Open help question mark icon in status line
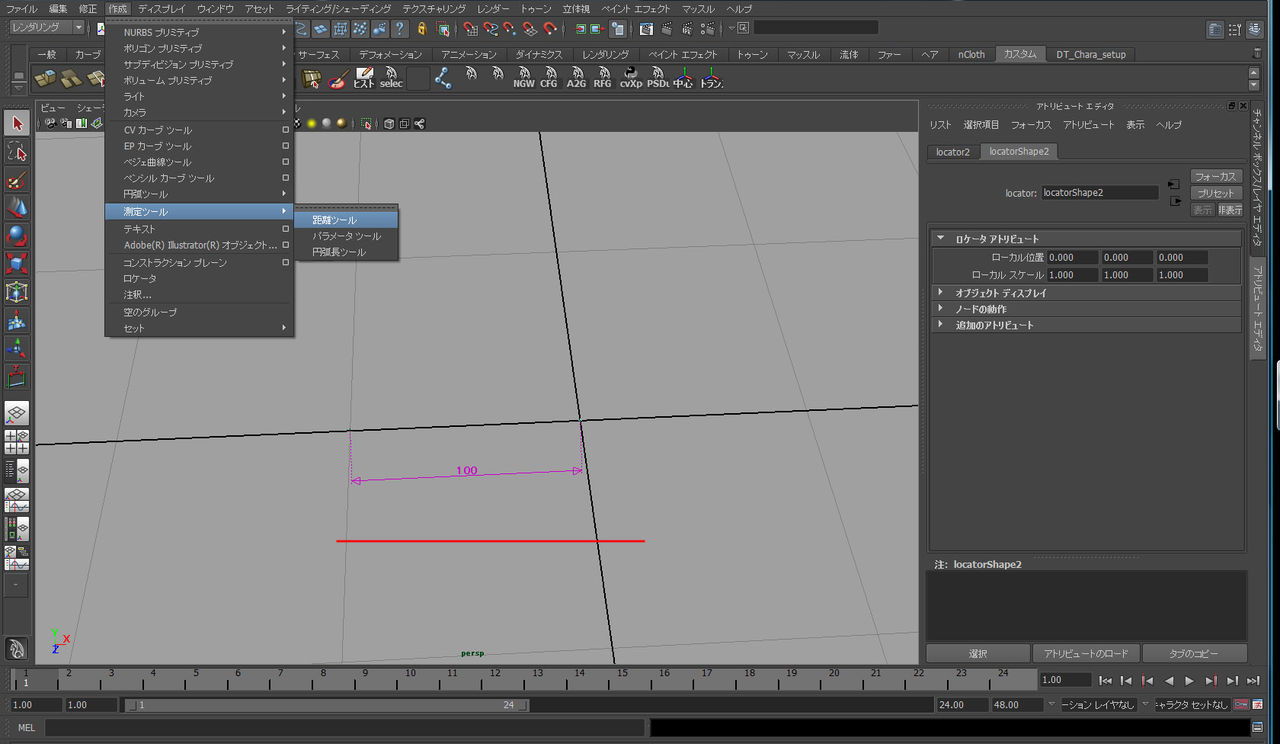 399,28
